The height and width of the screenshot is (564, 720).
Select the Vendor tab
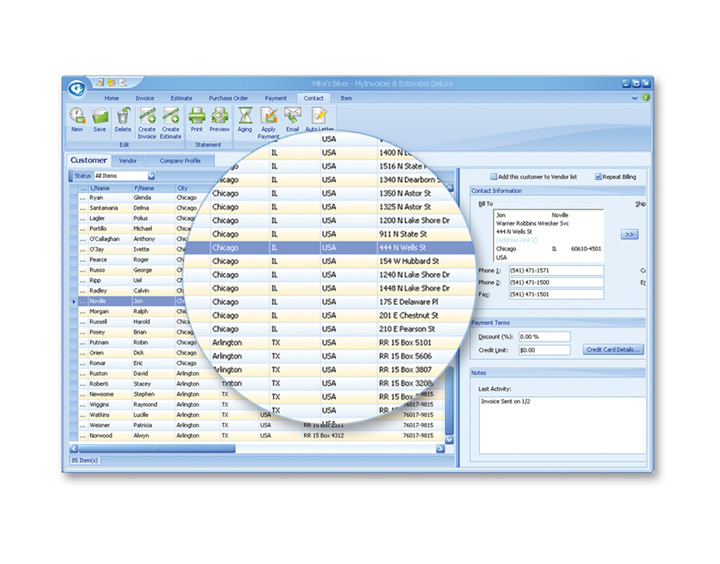(x=128, y=160)
